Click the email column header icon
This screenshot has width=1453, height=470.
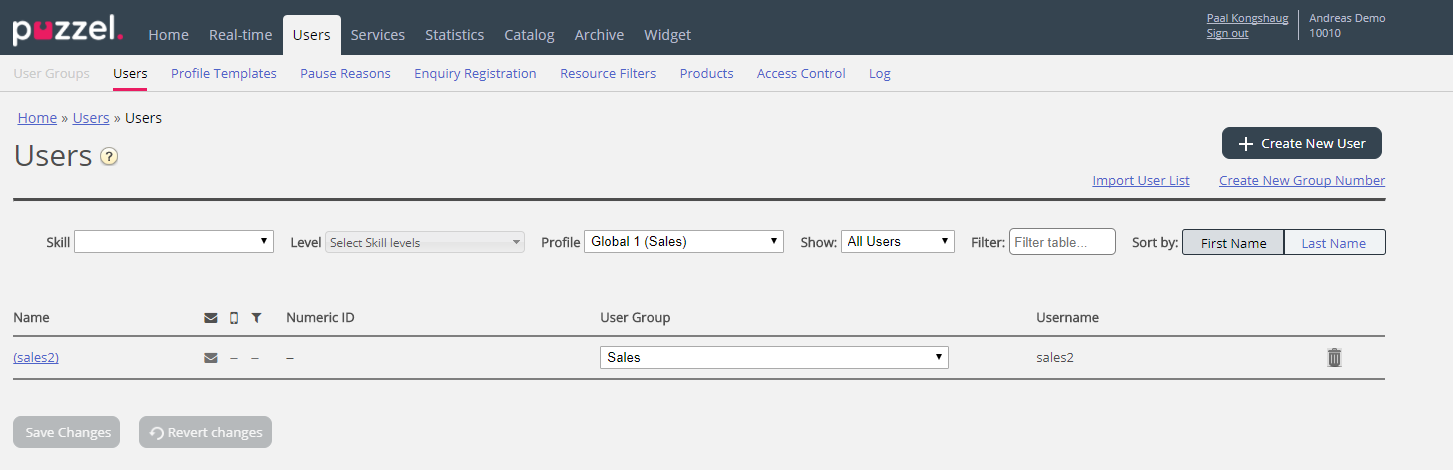pos(211,318)
